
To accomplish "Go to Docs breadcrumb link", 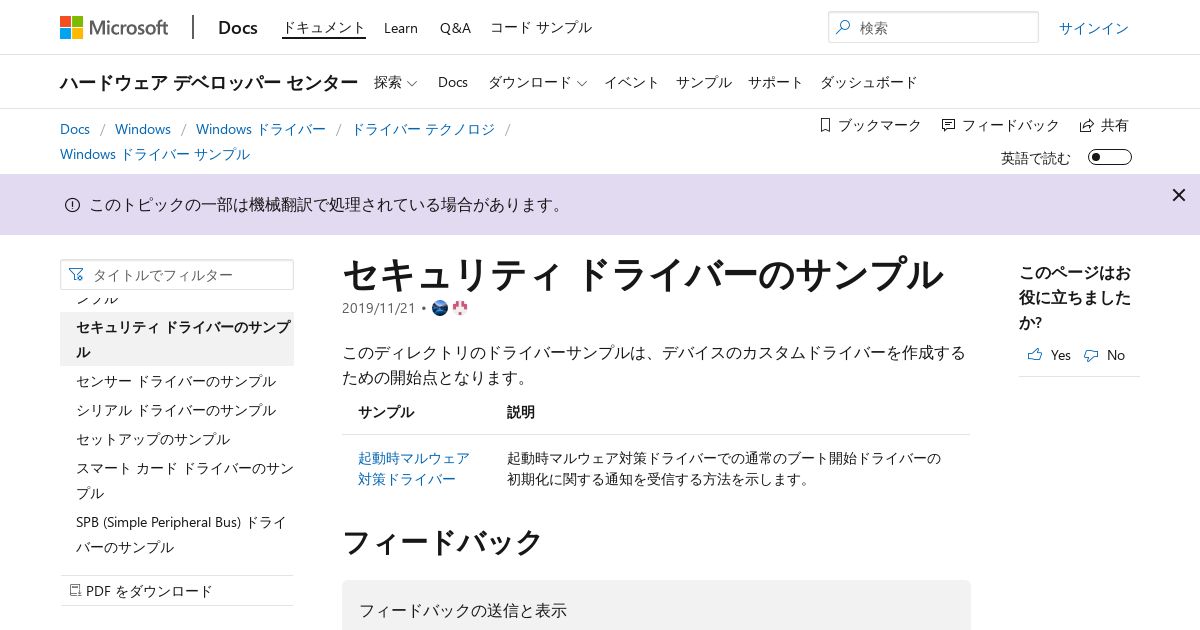I will point(75,129).
